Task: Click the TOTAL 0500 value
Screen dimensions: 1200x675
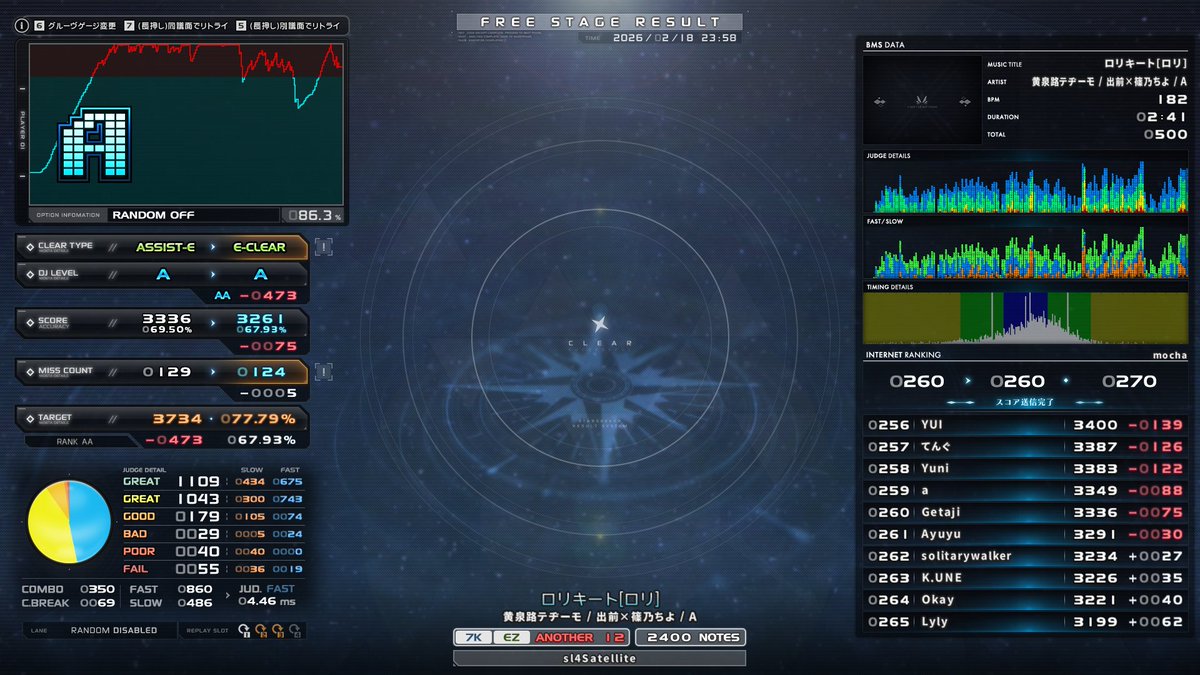Action: (1166, 134)
